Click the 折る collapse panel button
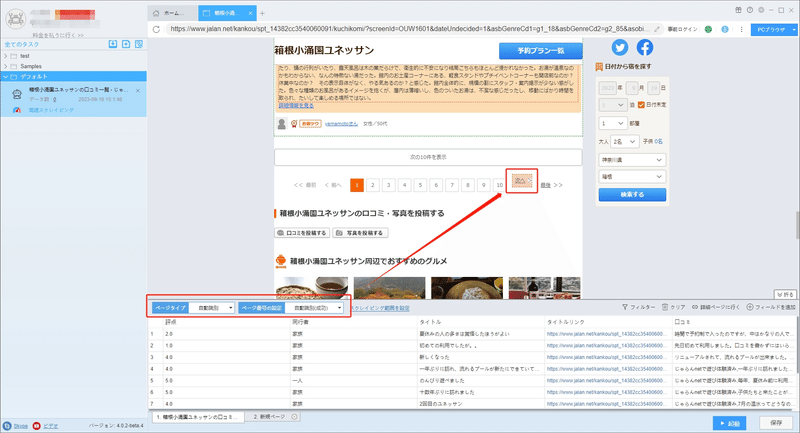 click(x=785, y=295)
